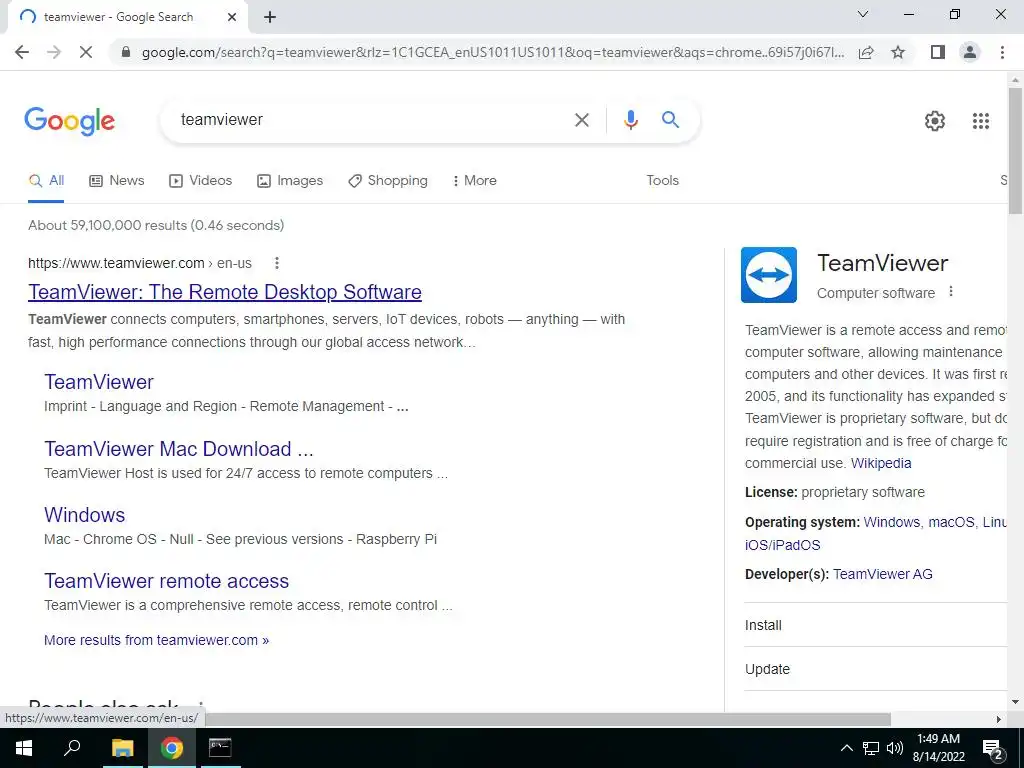The image size is (1024, 768).
Task: Open the TeamViewer AG developer link
Action: point(883,575)
